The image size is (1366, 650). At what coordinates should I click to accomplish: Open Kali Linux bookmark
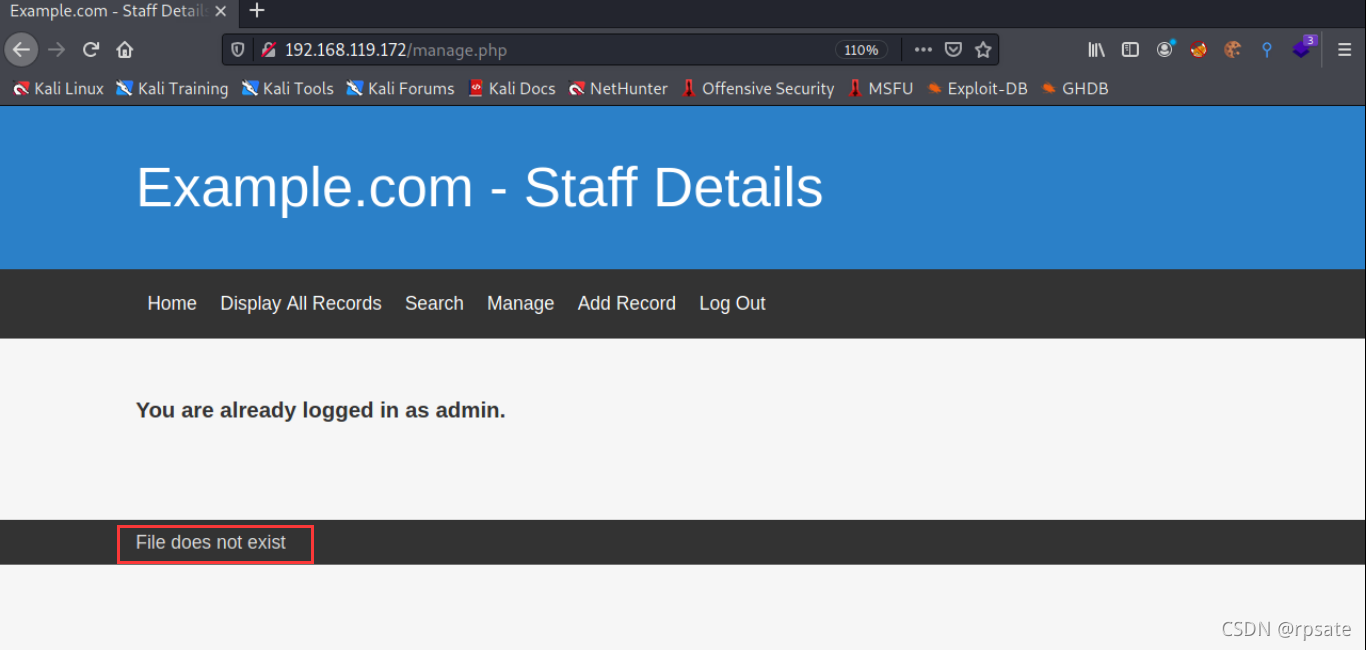(58, 88)
